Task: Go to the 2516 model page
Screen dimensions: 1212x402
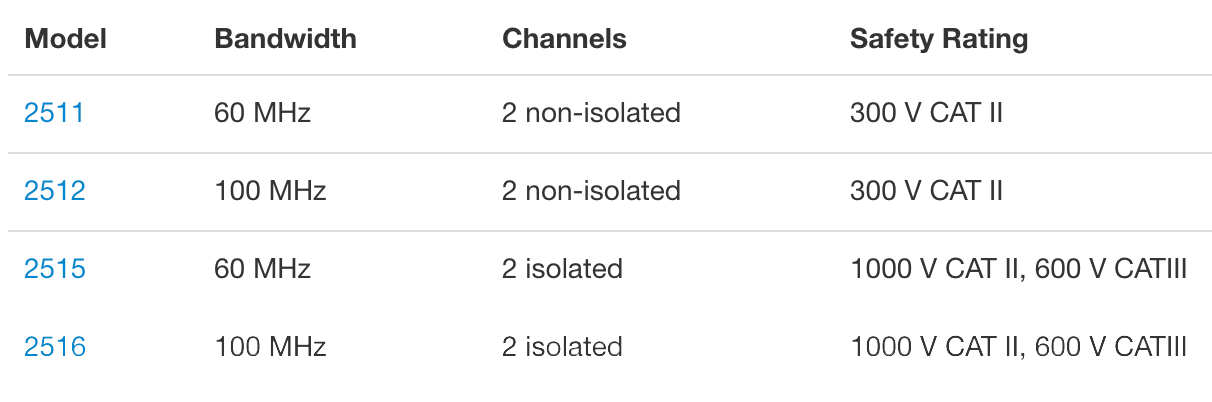Action: click(55, 347)
